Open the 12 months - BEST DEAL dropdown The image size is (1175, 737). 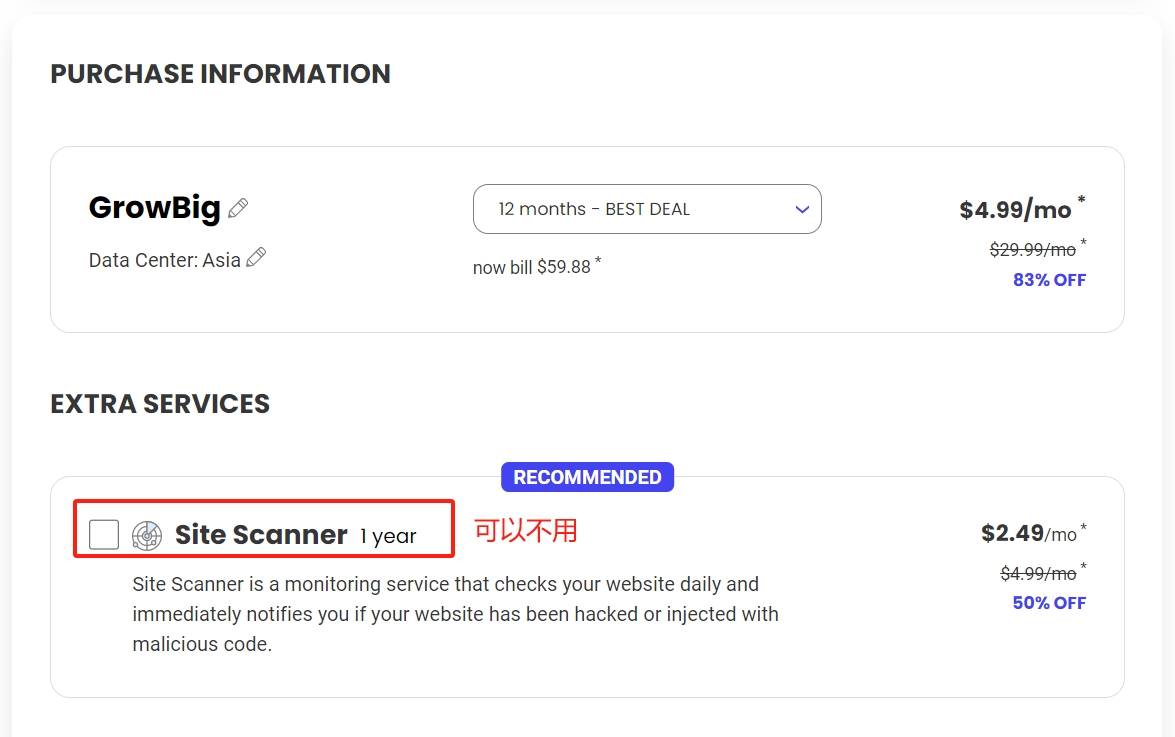(x=646, y=209)
